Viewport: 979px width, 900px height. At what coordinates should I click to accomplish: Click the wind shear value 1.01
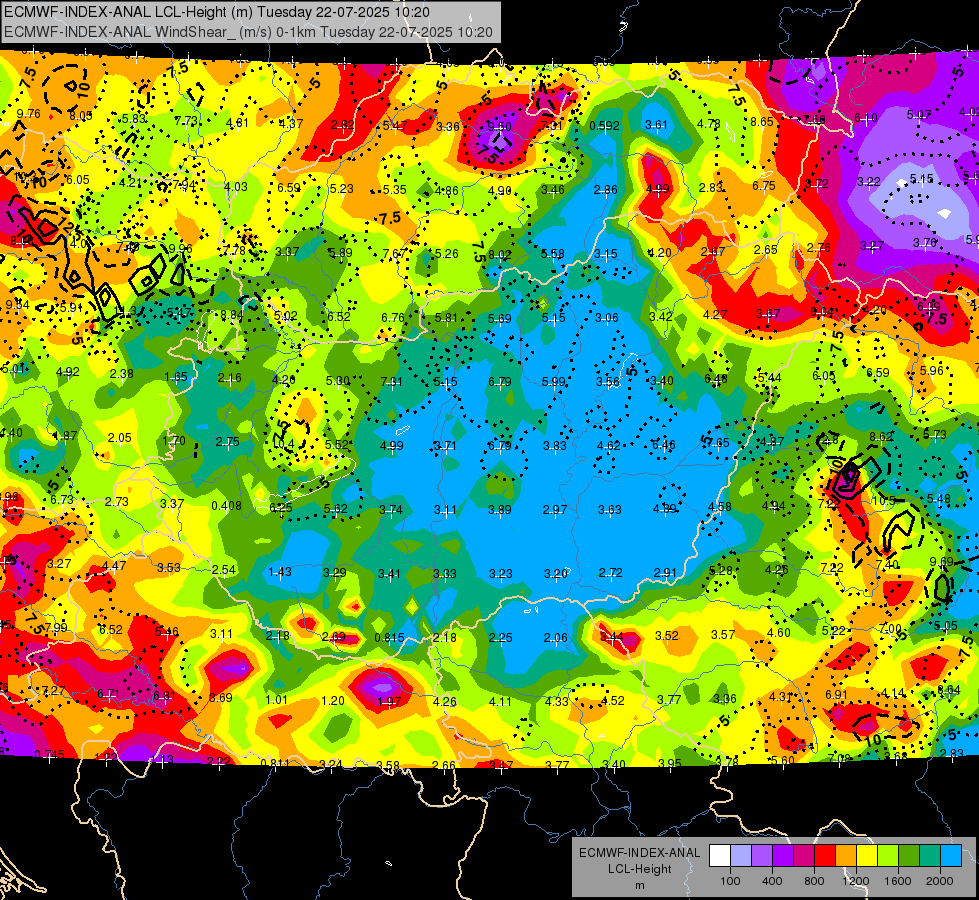[277, 700]
